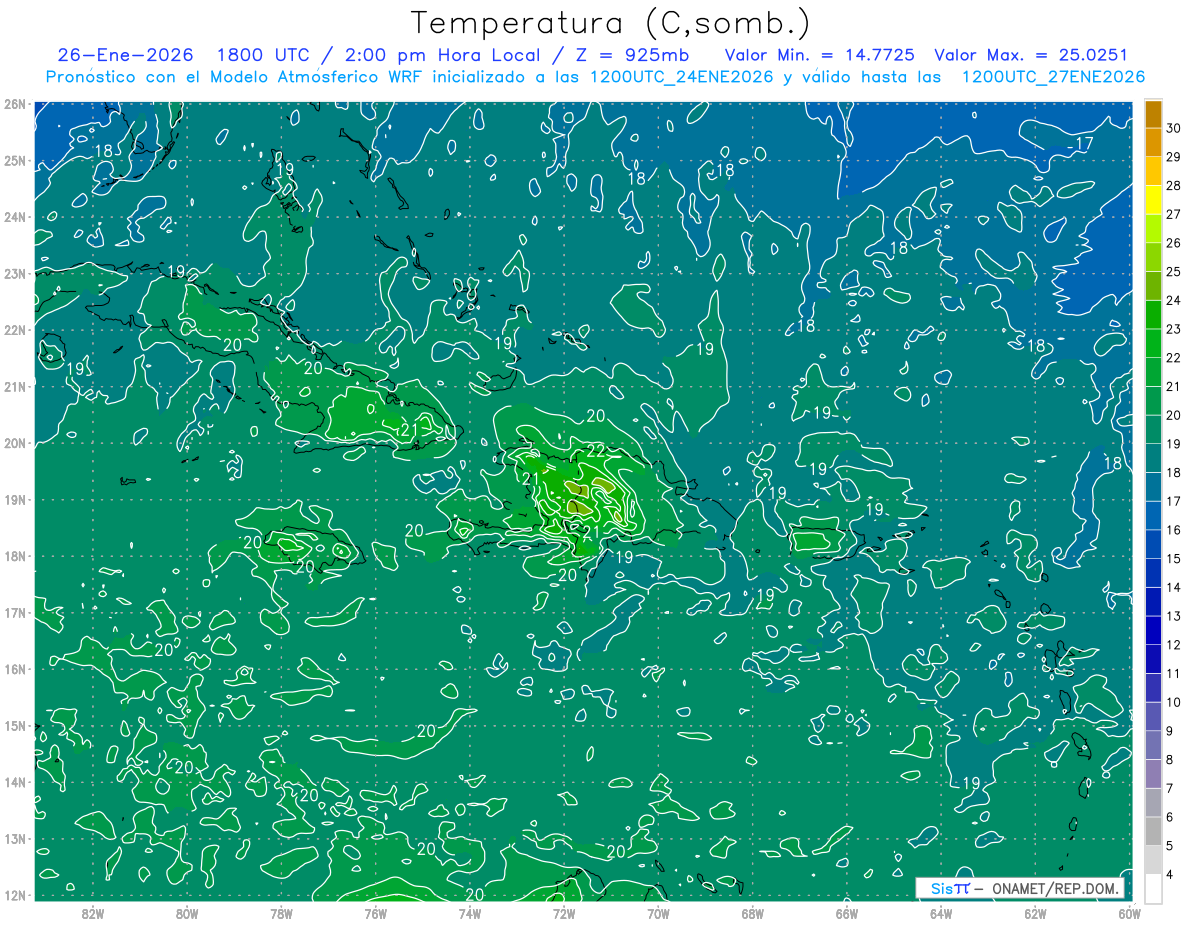The image size is (1200, 927).
Task: Click the "Valor Min. = 14.7725" readout
Action: click(820, 55)
